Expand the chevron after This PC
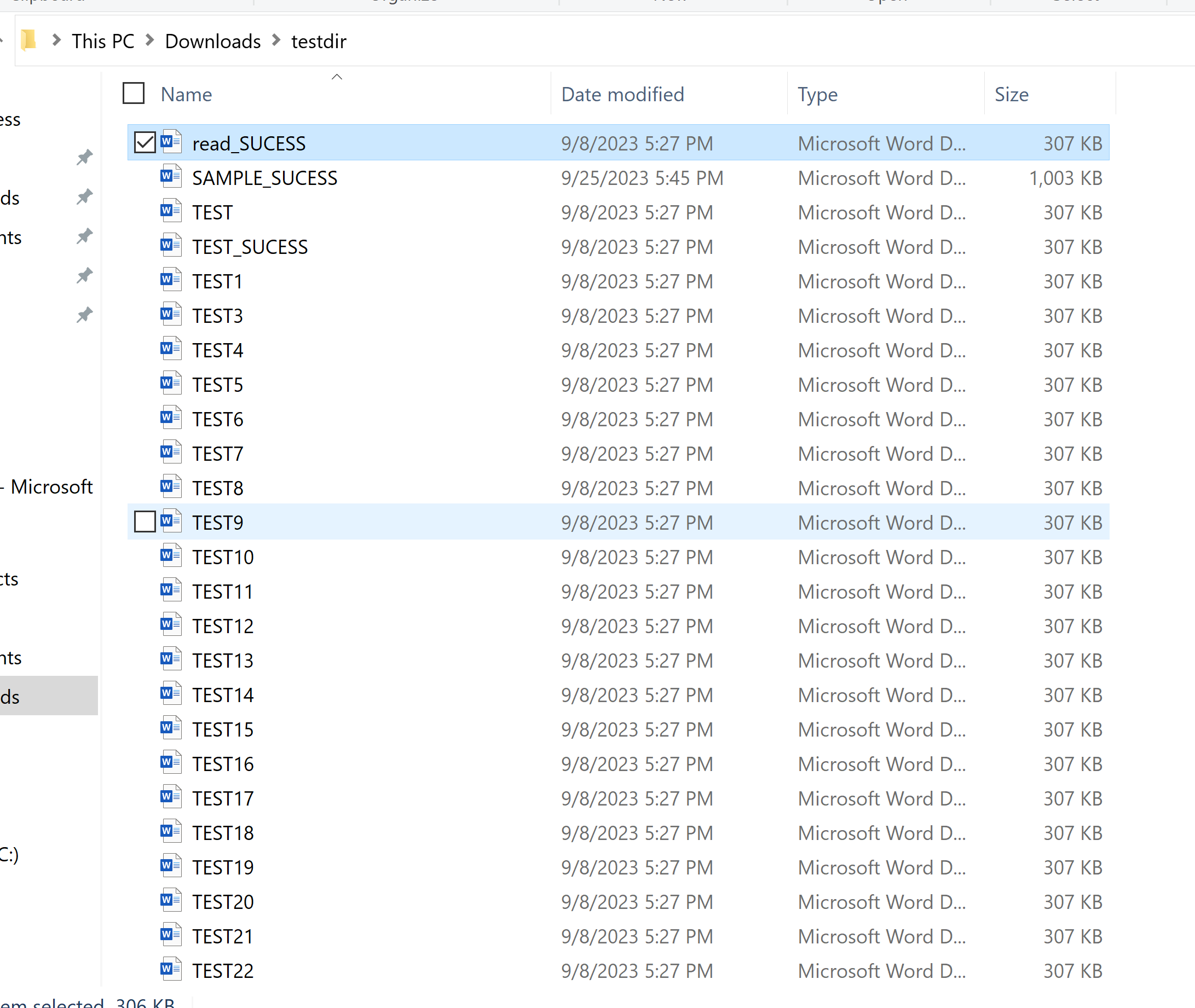Image resolution: width=1195 pixels, height=1008 pixels. click(150, 40)
